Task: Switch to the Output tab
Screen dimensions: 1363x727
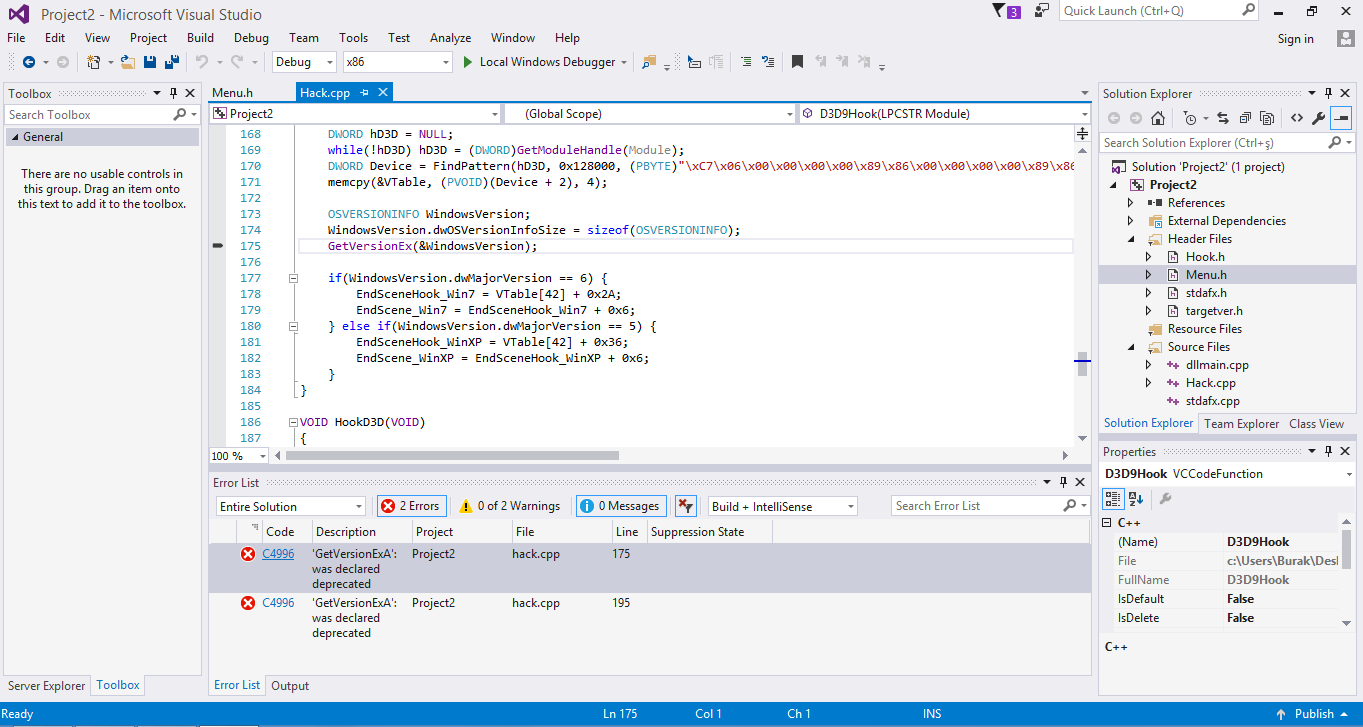Action: (x=290, y=686)
